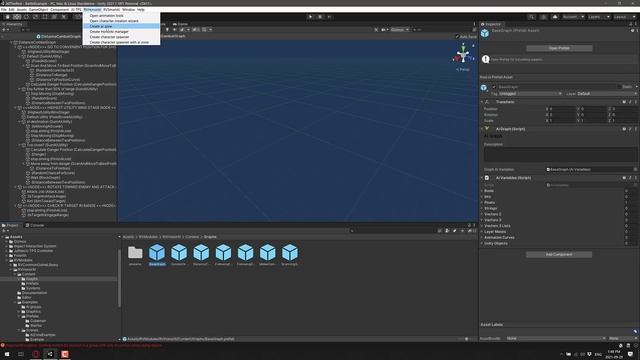Expand the Bools variables list

482,191
